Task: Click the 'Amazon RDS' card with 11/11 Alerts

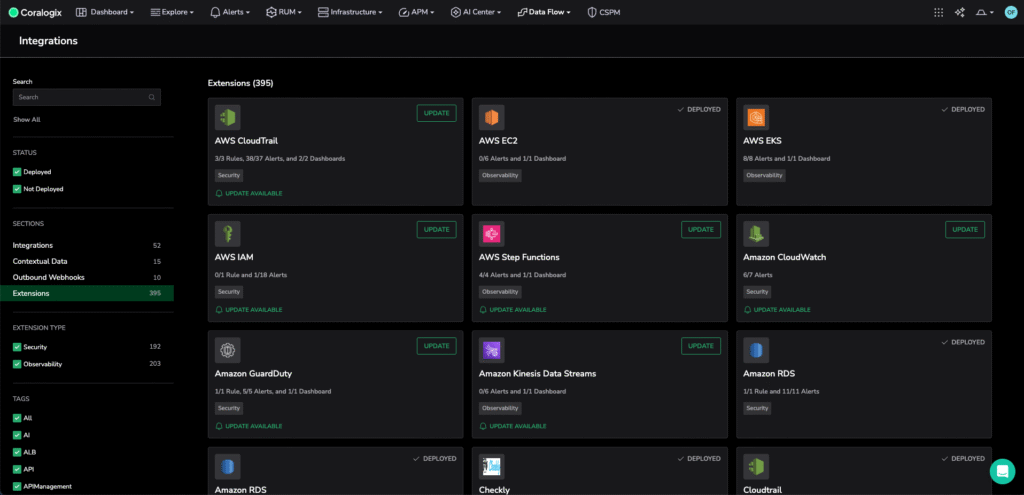Action: [864, 385]
